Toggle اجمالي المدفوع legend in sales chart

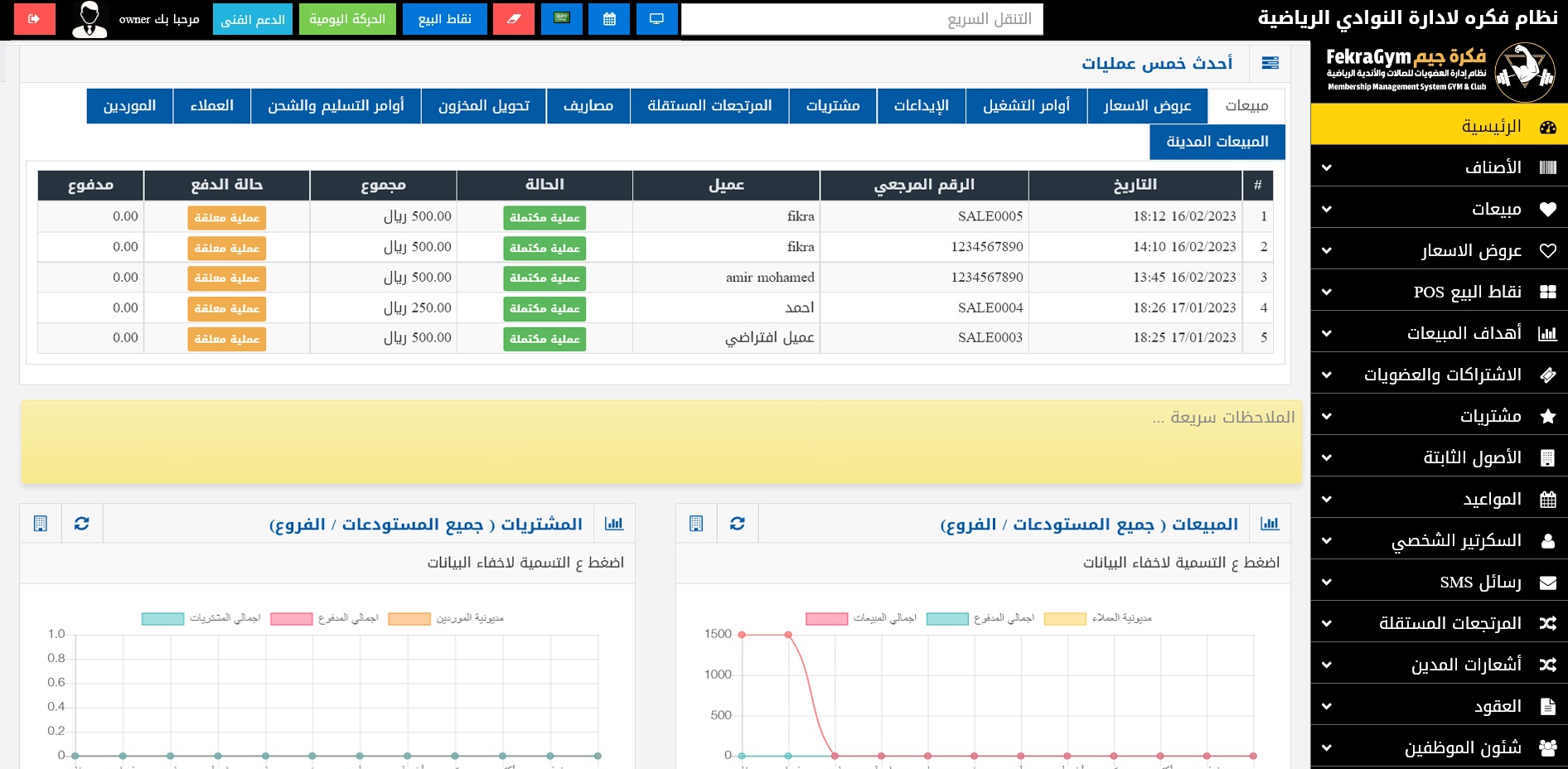[980, 618]
